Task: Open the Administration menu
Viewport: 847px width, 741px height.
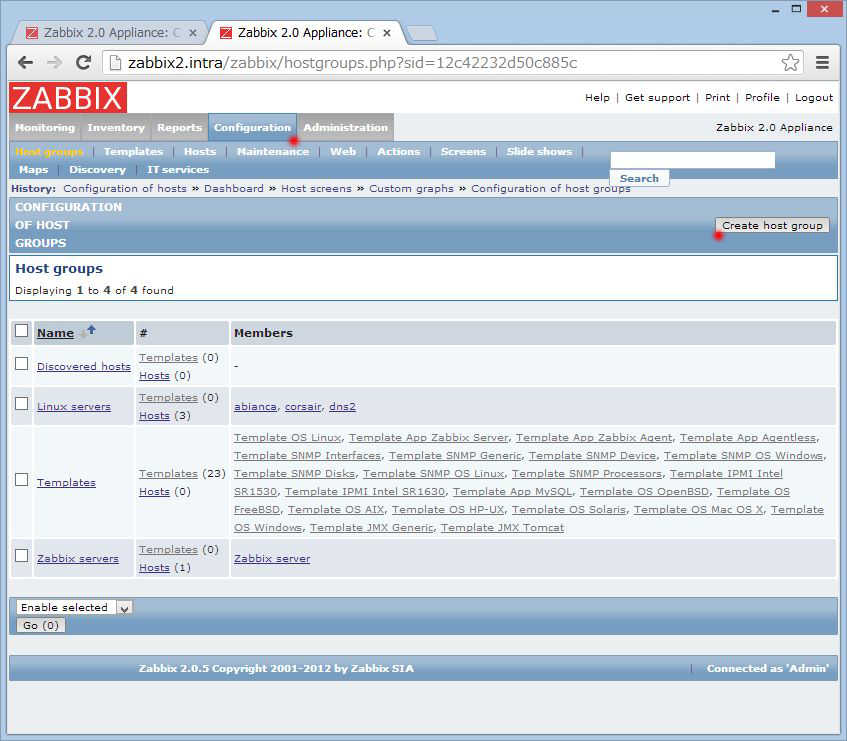Action: (346, 128)
